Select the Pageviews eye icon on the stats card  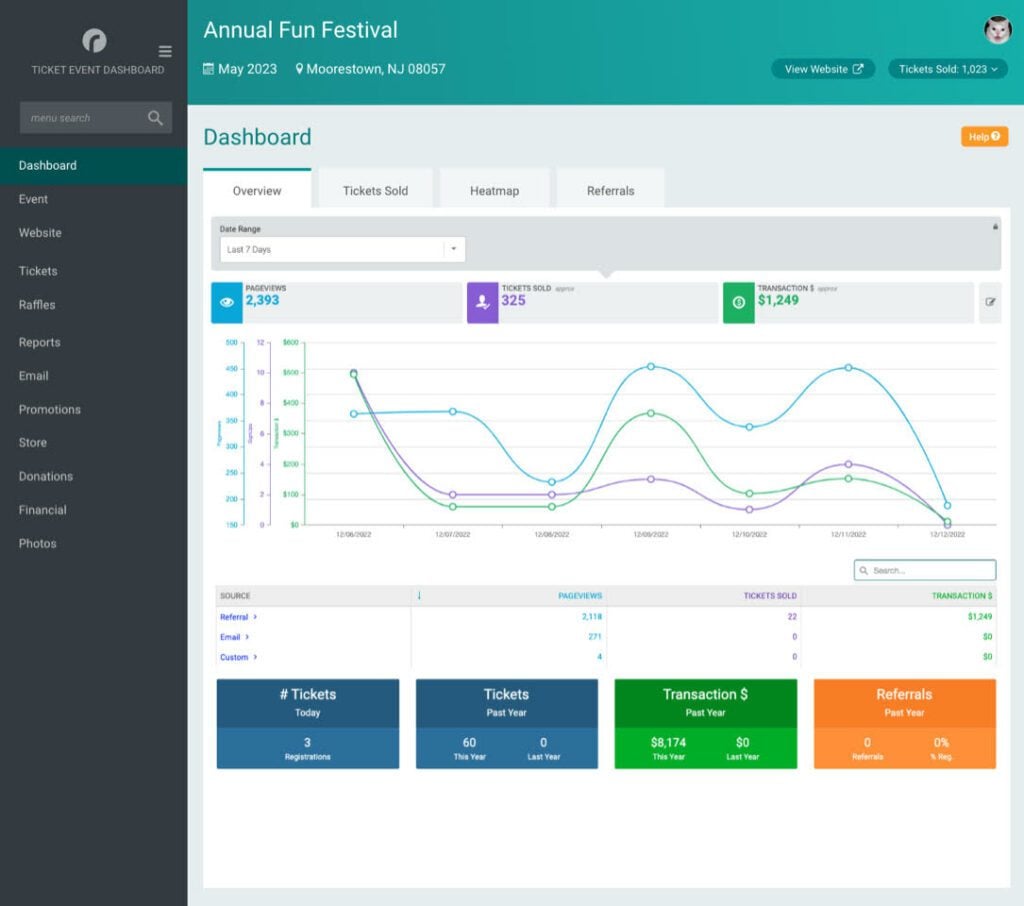click(226, 302)
